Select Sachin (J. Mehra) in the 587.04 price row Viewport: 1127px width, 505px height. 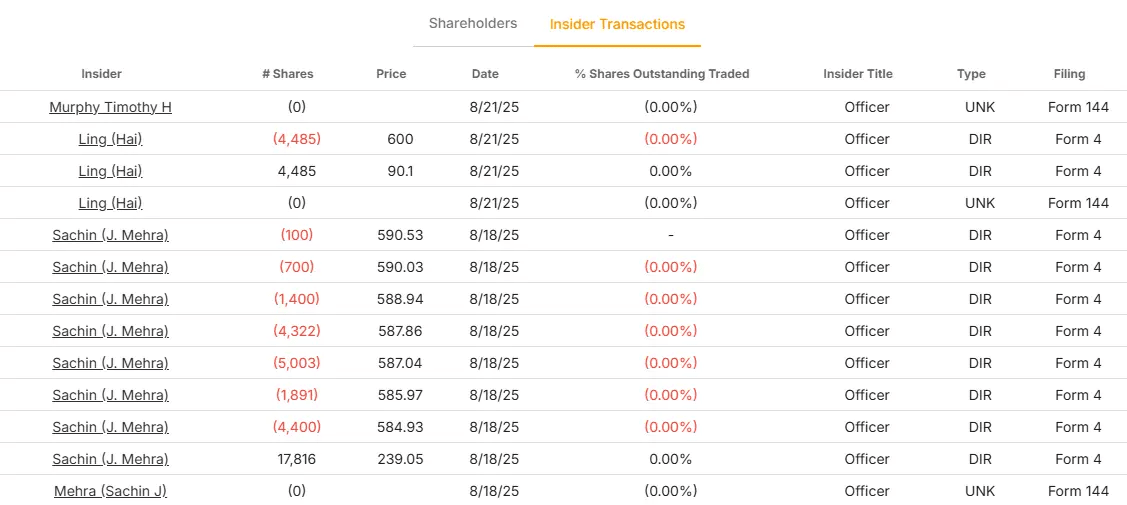(x=110, y=363)
